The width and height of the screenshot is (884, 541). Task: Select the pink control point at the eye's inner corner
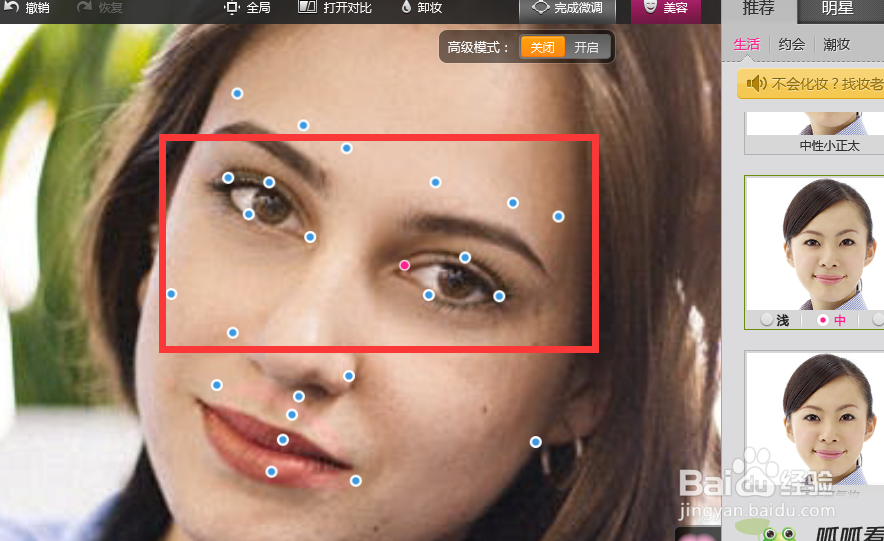404,265
